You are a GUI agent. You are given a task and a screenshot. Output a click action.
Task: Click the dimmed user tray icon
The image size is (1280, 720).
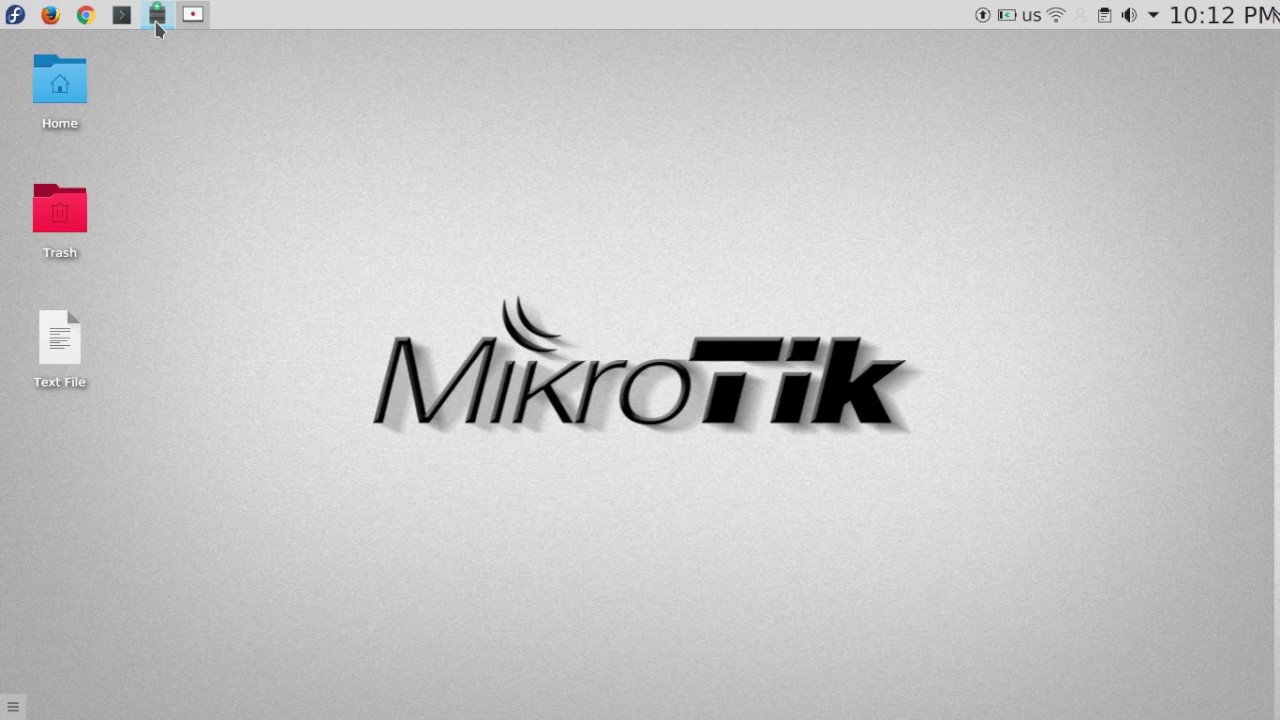[x=1080, y=15]
